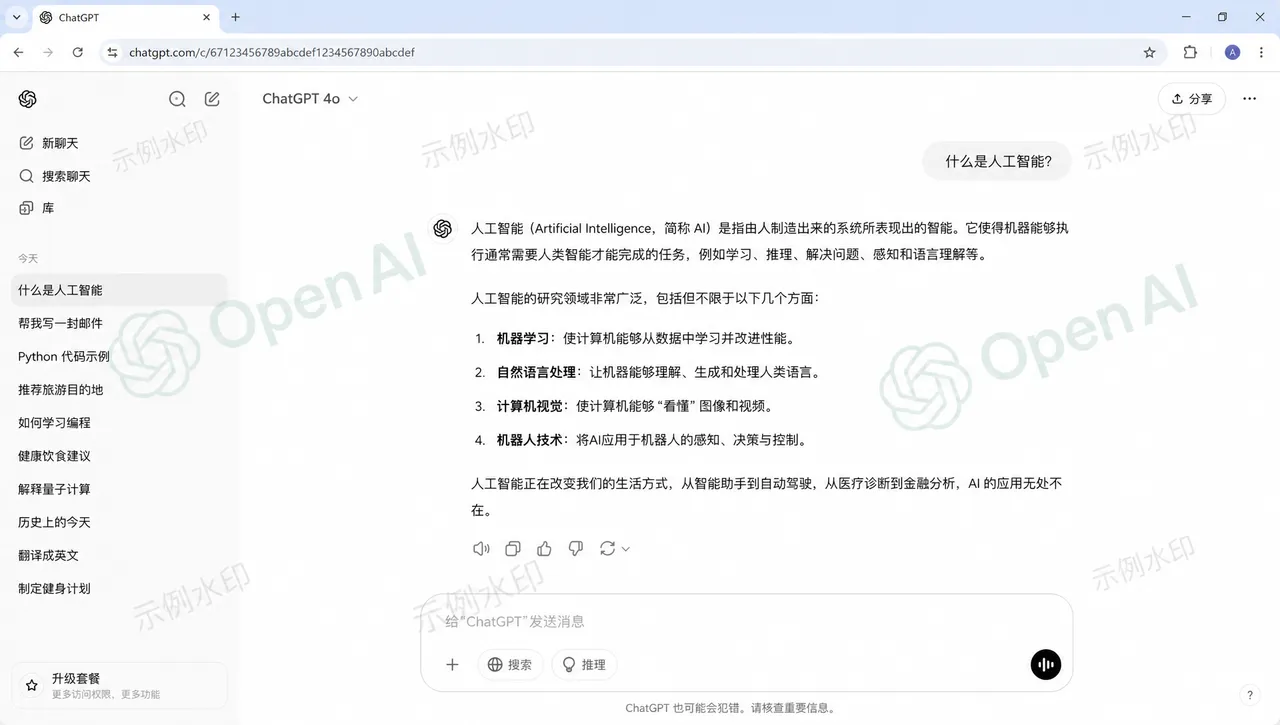Image resolution: width=1280 pixels, height=725 pixels.
Task: Open the browser tab search chevron
Action: pos(16,17)
